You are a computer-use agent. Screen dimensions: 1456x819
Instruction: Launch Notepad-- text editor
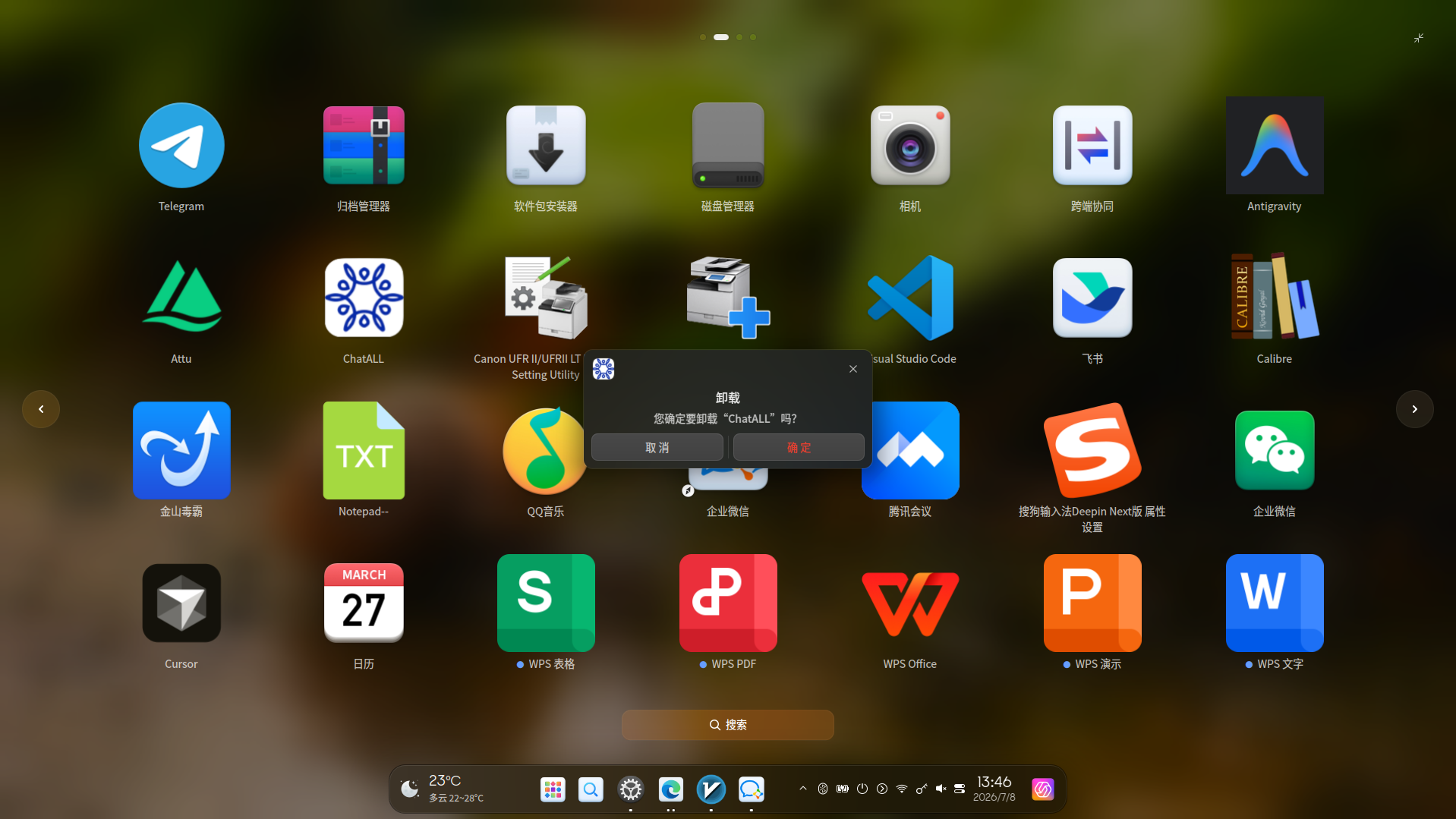pyautogui.click(x=364, y=450)
